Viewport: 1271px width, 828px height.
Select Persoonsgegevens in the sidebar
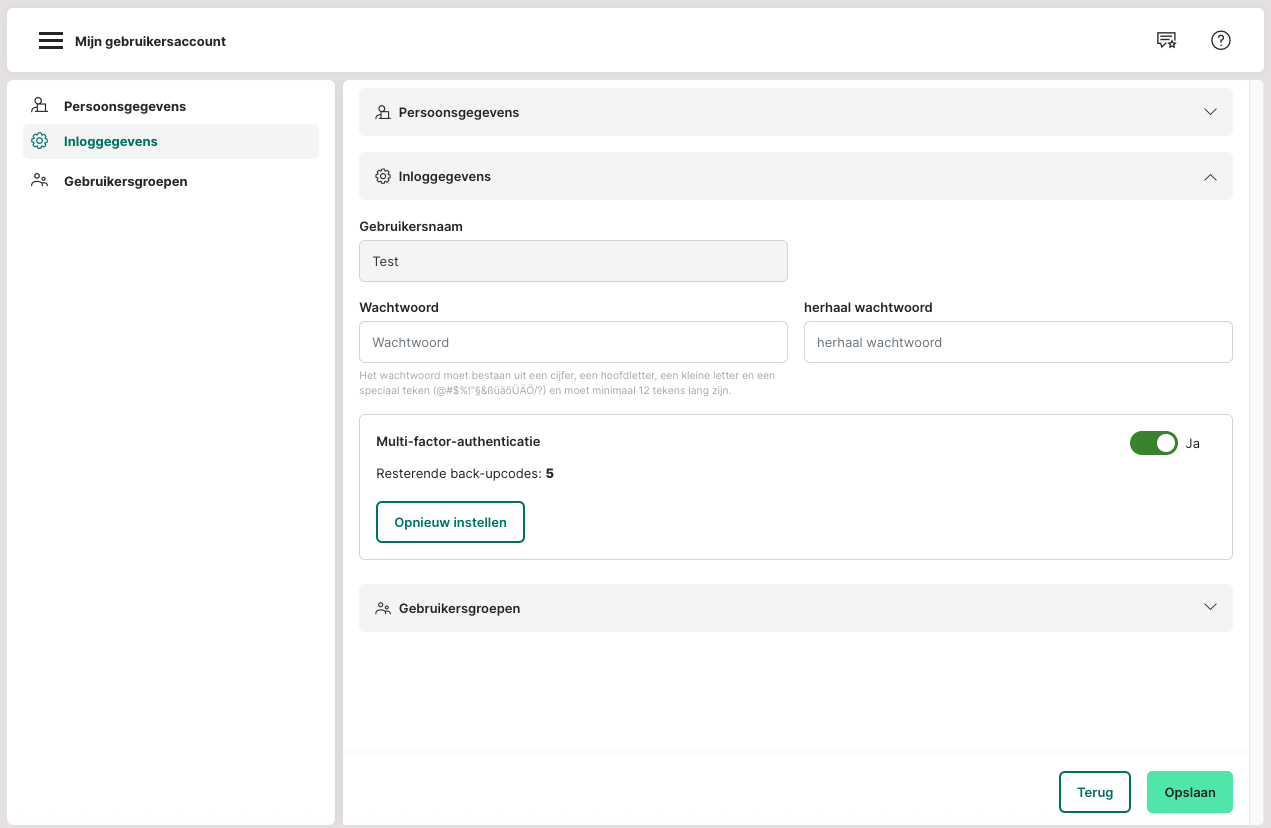pyautogui.click(x=125, y=106)
